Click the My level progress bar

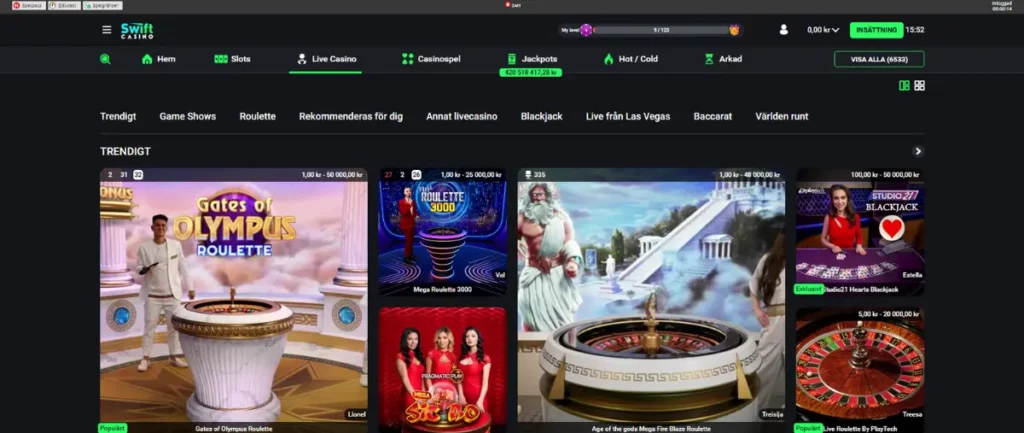pyautogui.click(x=661, y=30)
